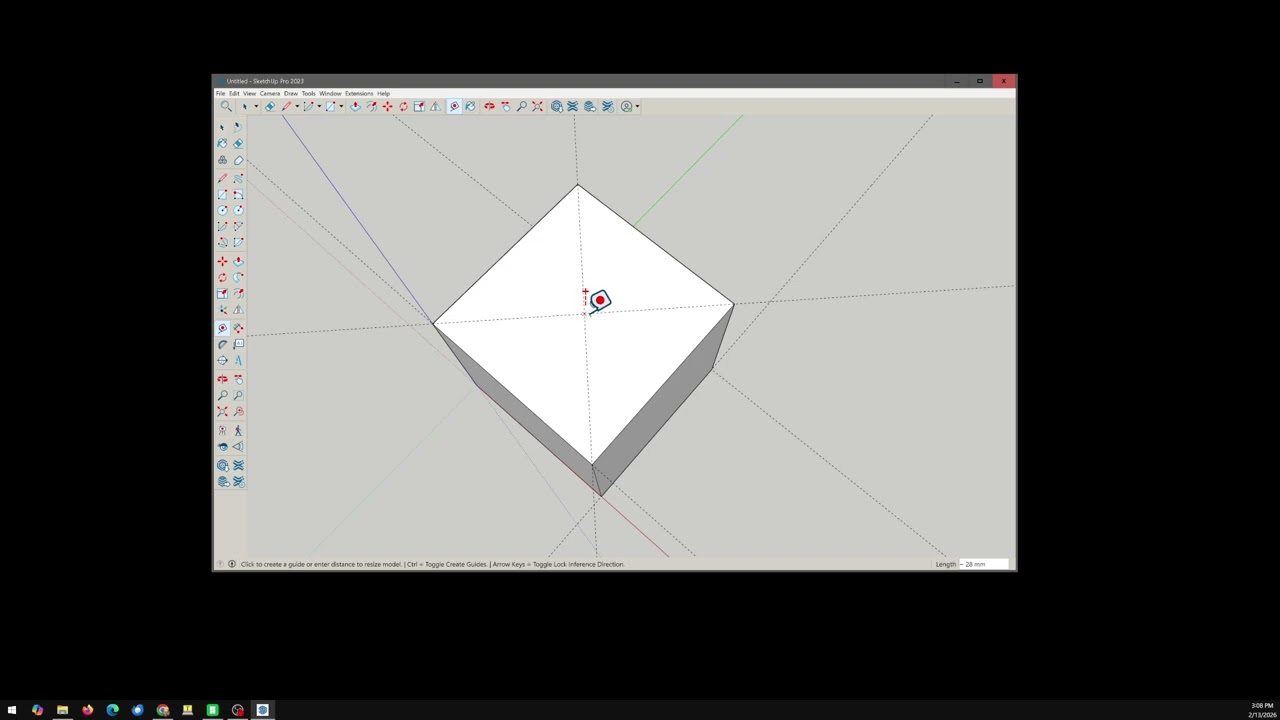Select the arrow Select tool in top toolbar
This screenshot has width=1280, height=720.
click(245, 106)
